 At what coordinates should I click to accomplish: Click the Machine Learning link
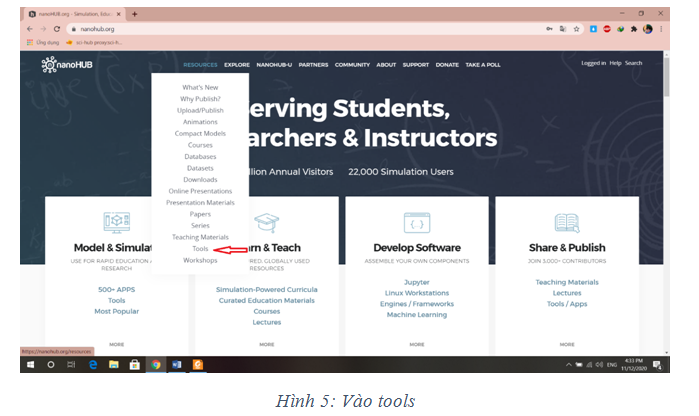pos(416,315)
